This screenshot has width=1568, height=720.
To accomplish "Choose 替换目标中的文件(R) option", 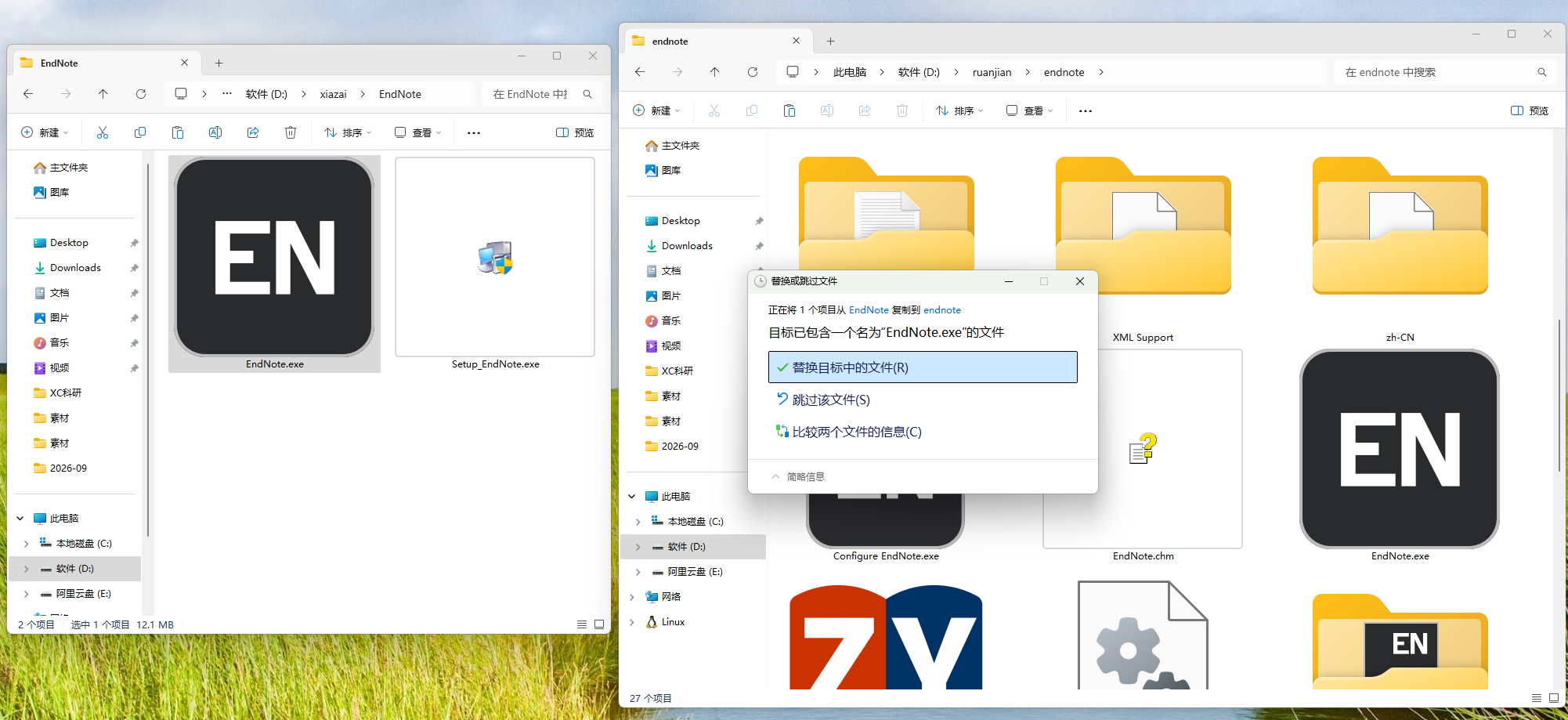I will (923, 367).
